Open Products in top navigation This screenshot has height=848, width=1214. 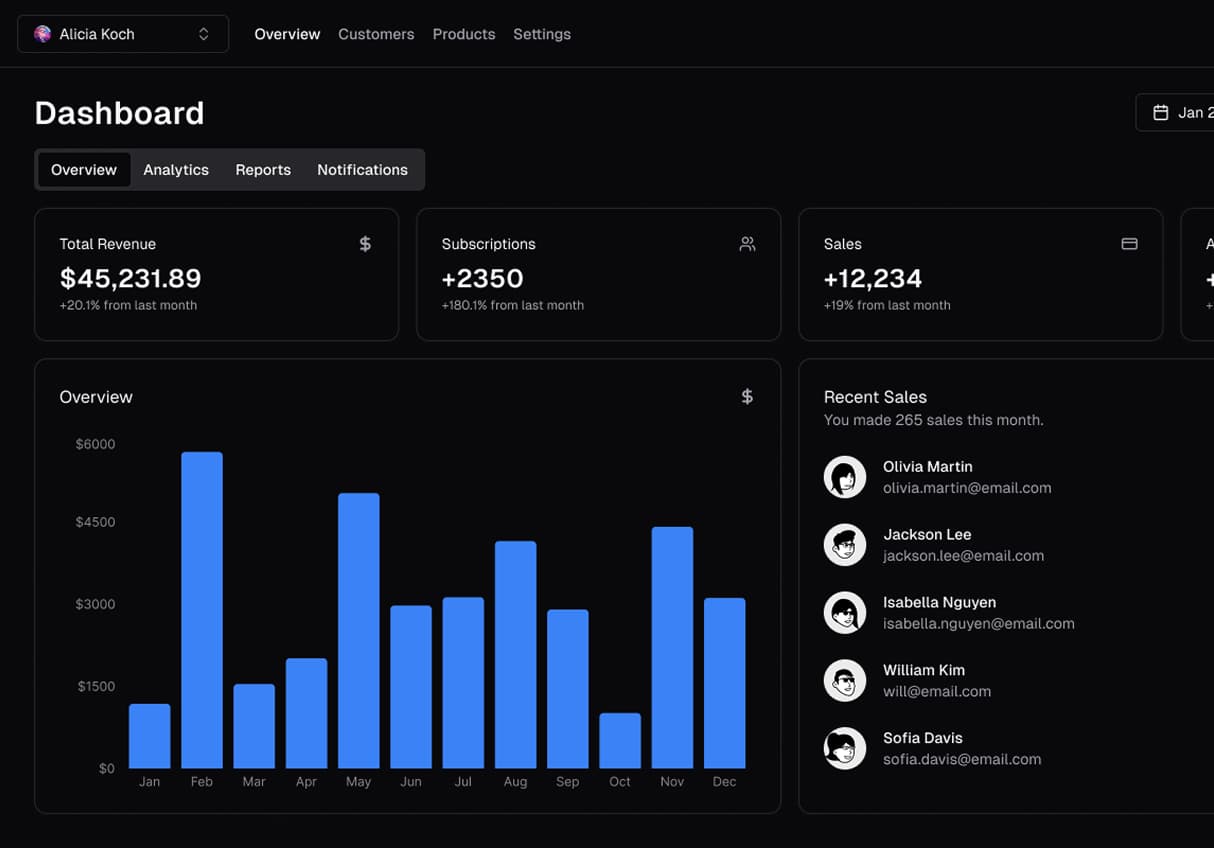coord(464,34)
